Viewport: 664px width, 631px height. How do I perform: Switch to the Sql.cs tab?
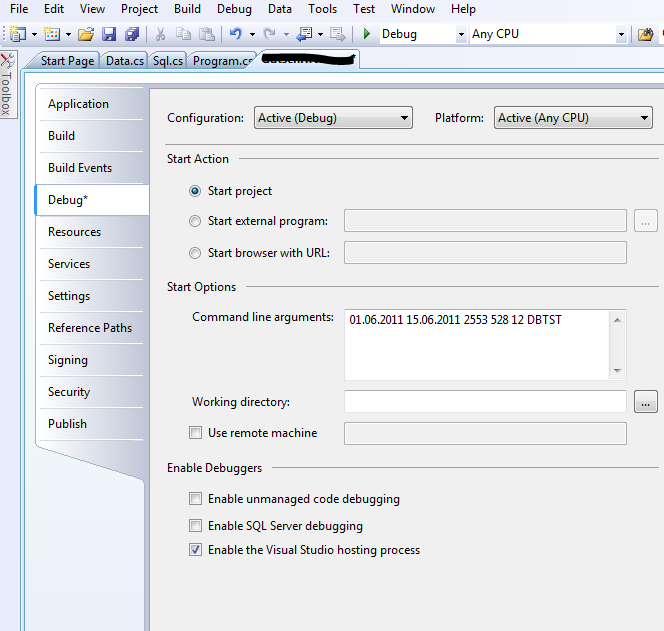tap(168, 61)
